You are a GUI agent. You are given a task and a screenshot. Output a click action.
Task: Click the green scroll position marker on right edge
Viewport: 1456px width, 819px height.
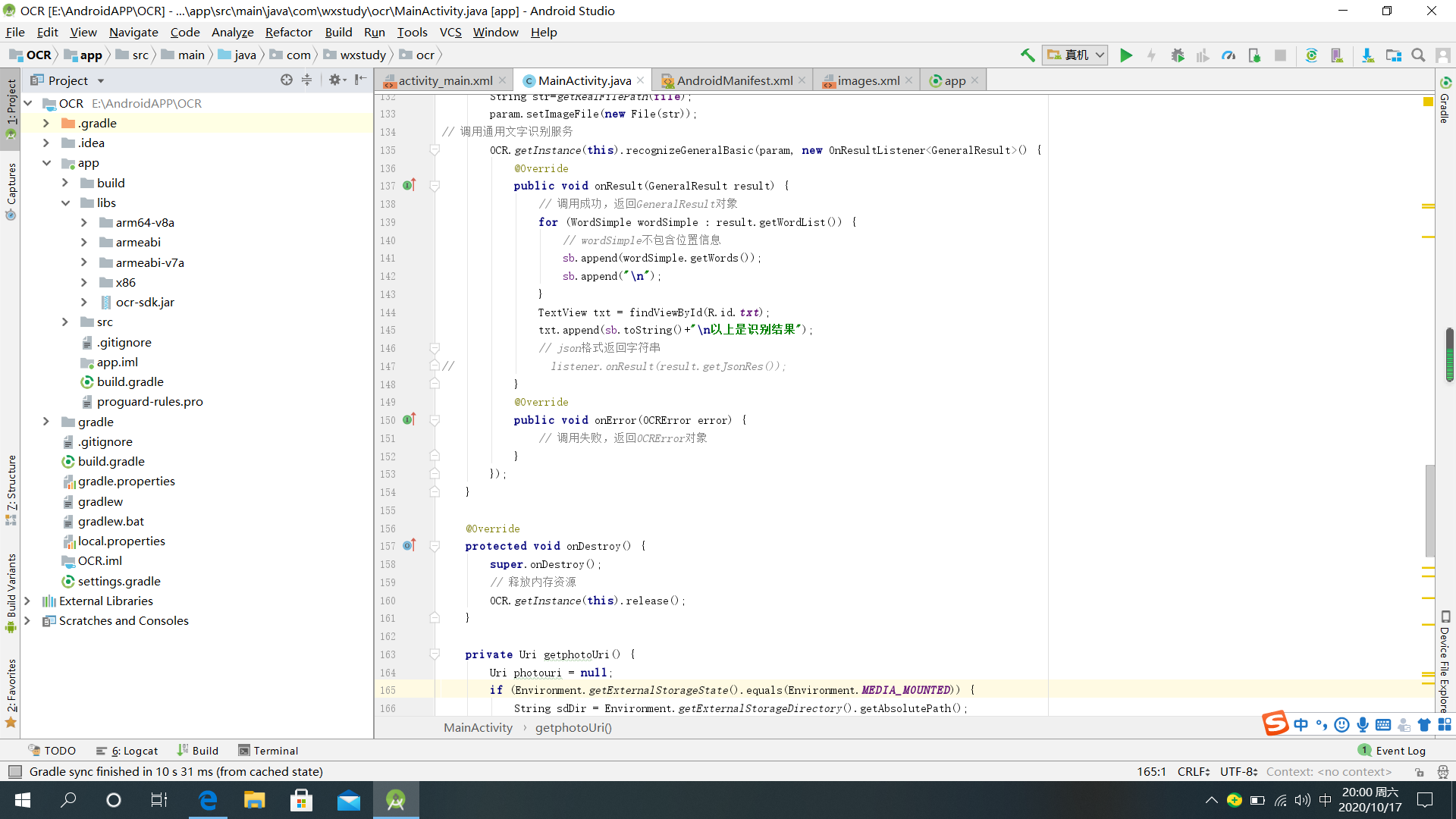pos(1449,355)
